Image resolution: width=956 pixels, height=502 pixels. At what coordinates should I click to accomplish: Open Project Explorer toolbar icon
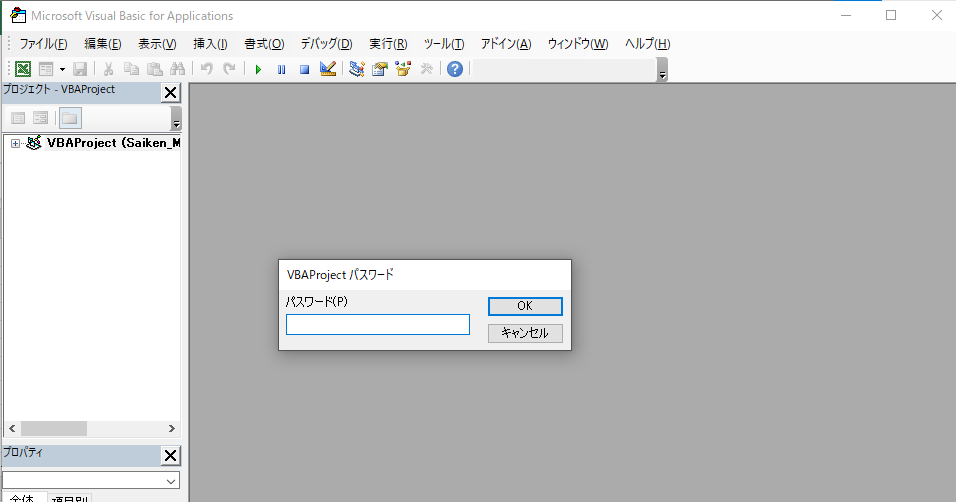[357, 69]
